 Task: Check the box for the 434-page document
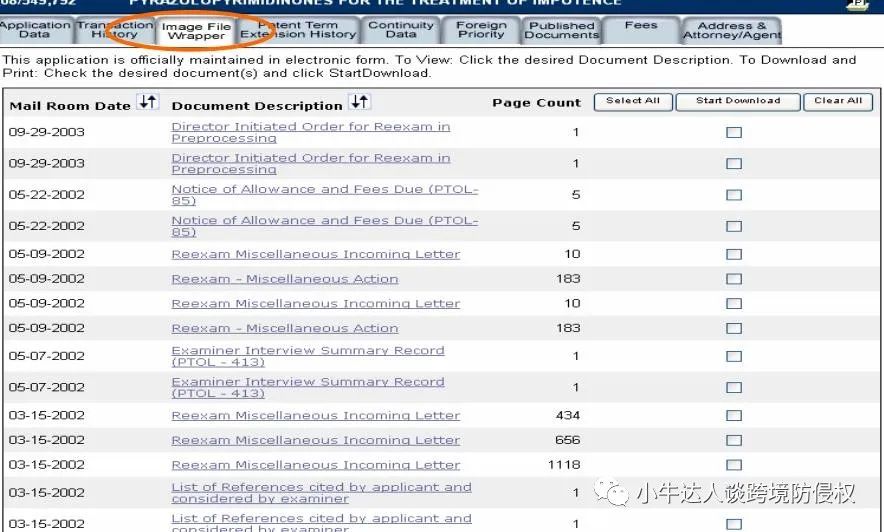(x=734, y=416)
